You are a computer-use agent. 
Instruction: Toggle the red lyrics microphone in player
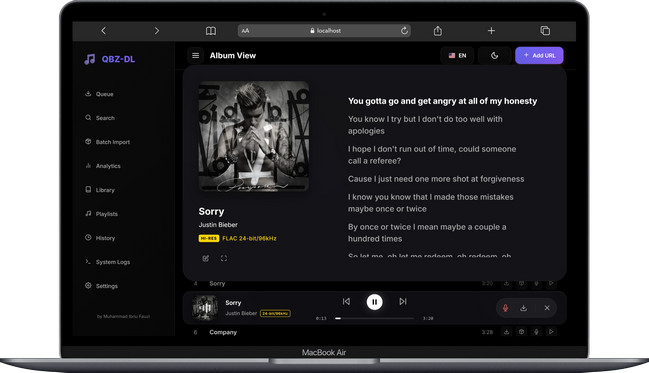point(505,308)
